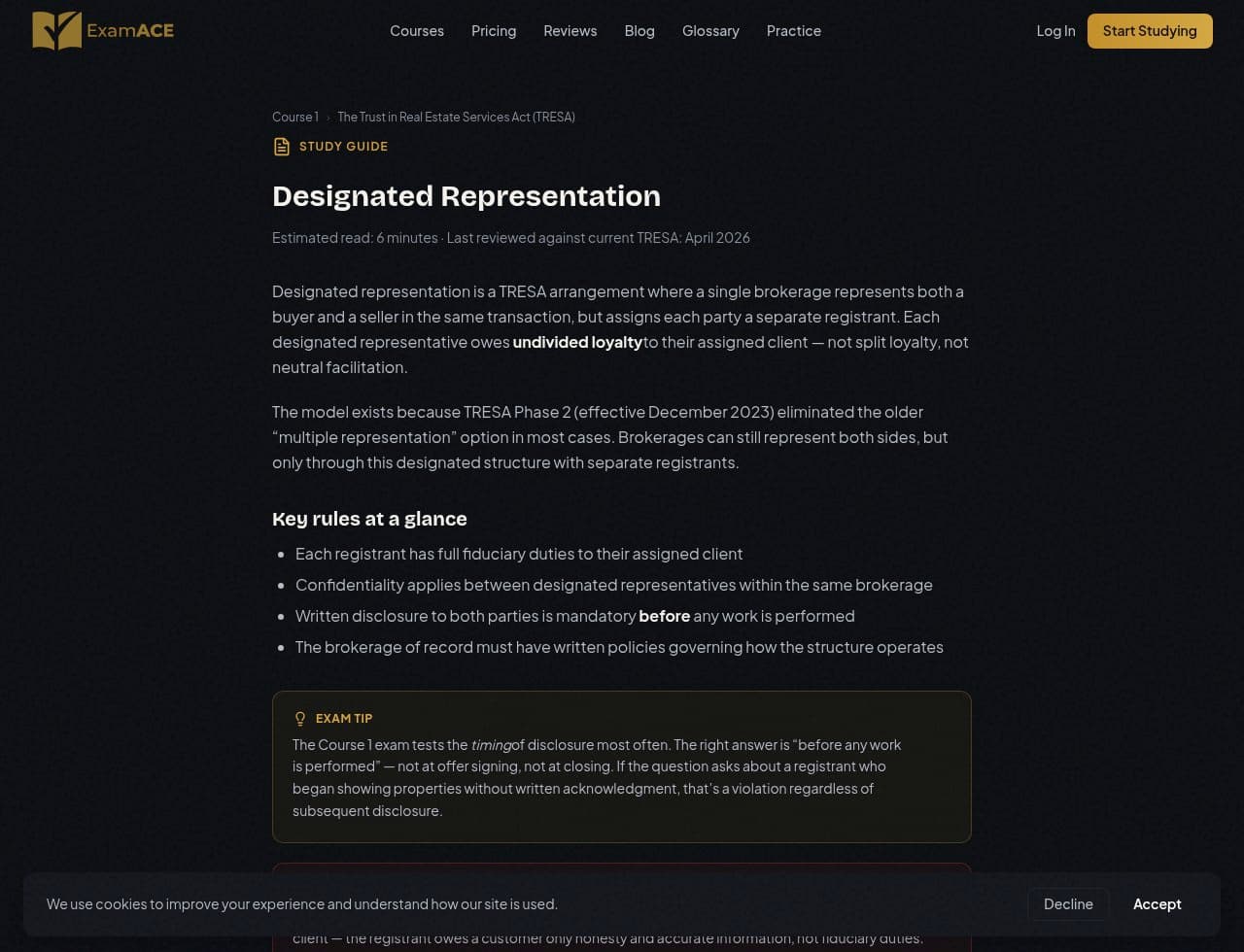Click the ExamACE logo icon
1244x952 pixels.
56,31
